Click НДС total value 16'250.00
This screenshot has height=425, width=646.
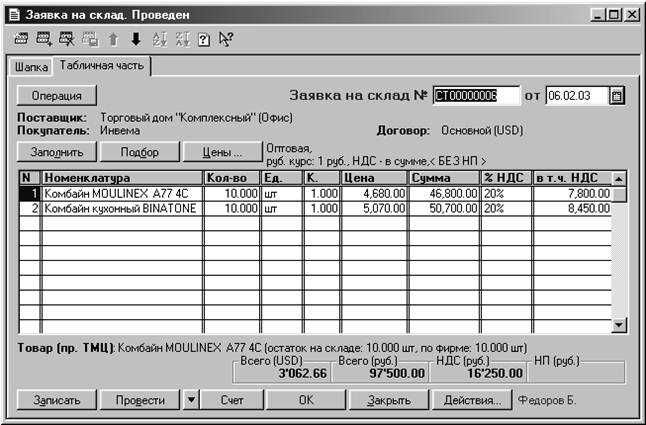click(x=495, y=374)
